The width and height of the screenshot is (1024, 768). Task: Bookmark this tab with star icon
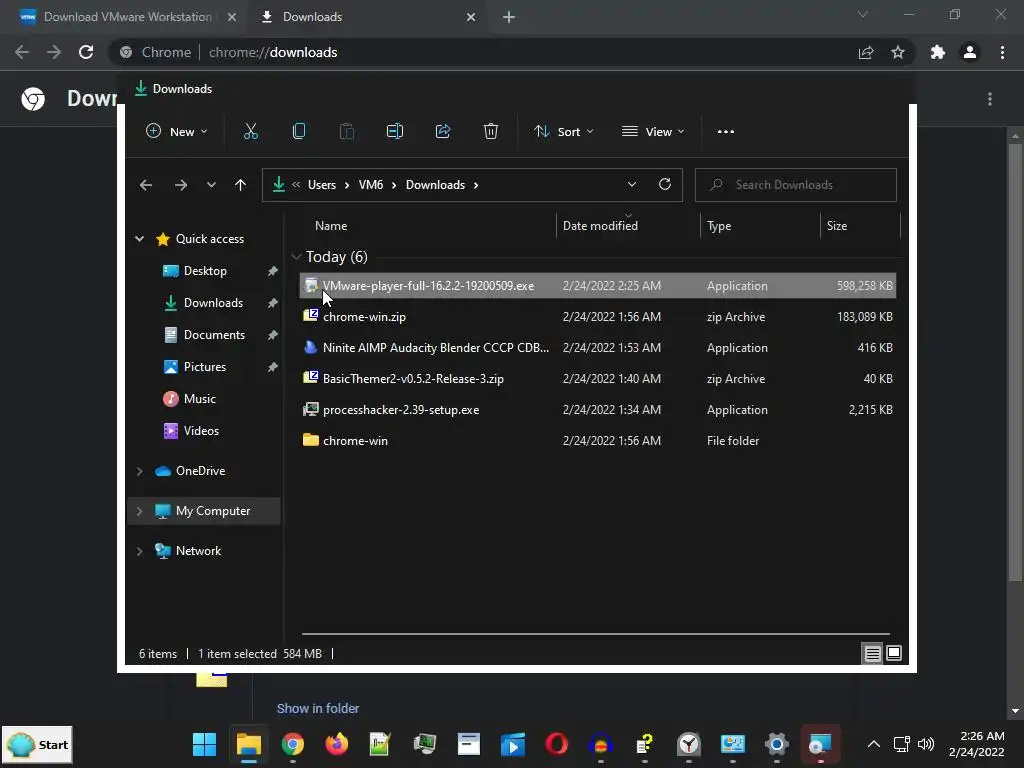pos(898,52)
